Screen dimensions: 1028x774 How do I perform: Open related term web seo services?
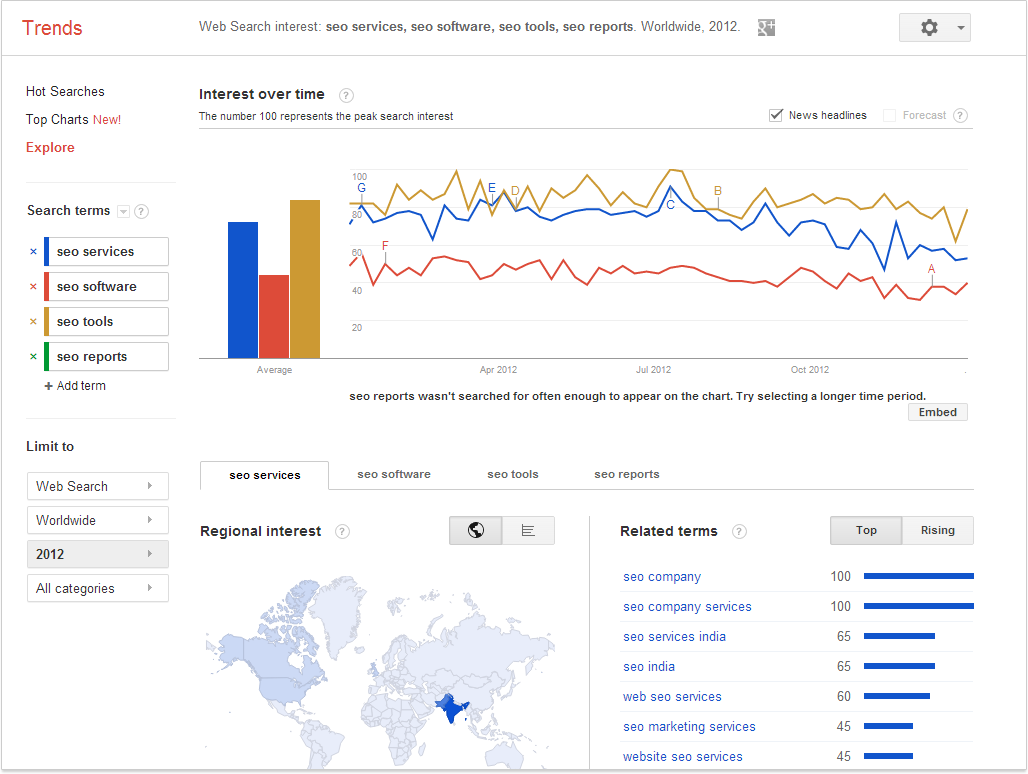click(x=672, y=697)
